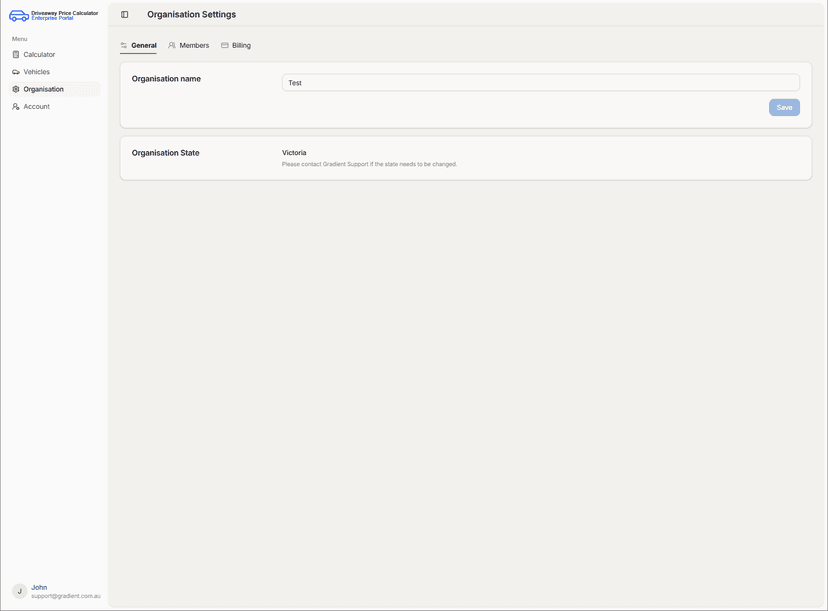This screenshot has width=828, height=611.
Task: Switch to the Billing tab
Action: click(x=236, y=45)
